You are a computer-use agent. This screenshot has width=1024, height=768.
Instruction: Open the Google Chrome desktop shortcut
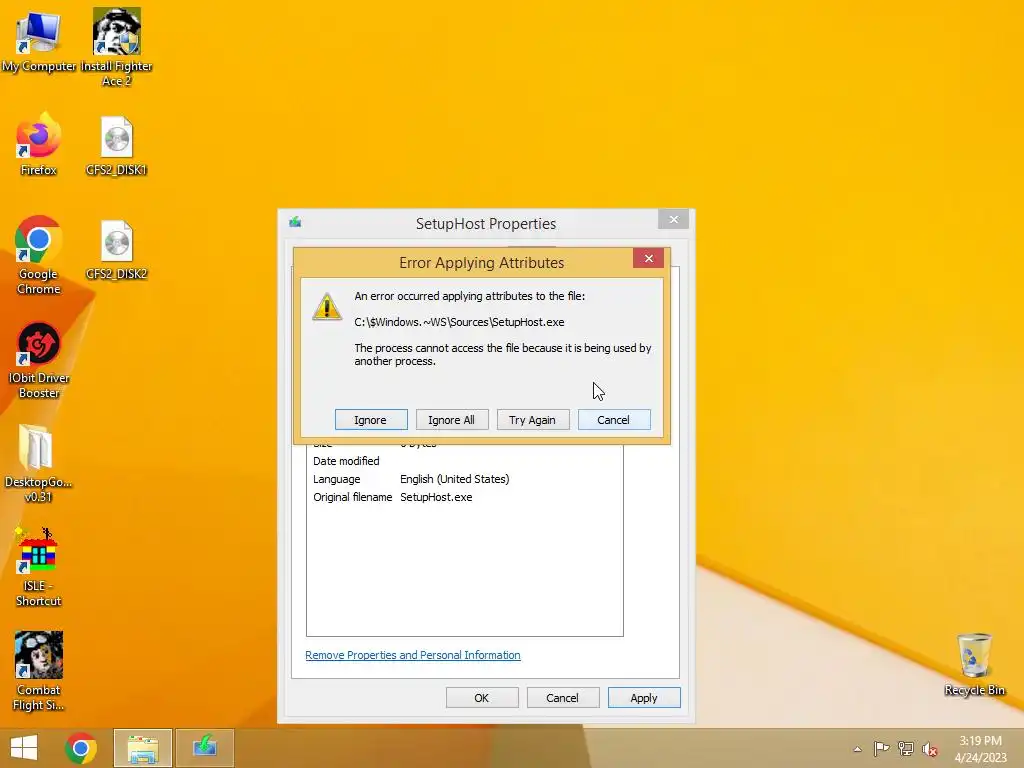[39, 255]
